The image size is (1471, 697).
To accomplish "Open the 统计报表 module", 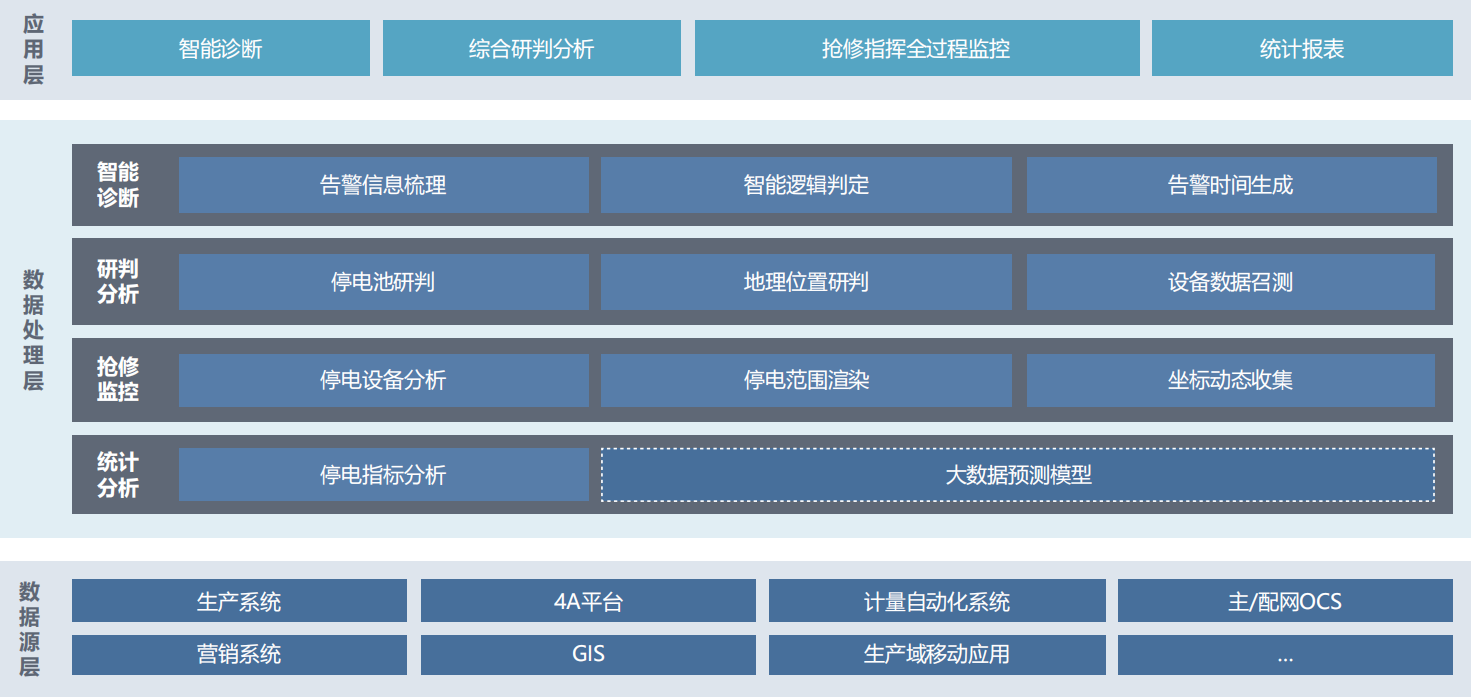I will coord(1300,46).
